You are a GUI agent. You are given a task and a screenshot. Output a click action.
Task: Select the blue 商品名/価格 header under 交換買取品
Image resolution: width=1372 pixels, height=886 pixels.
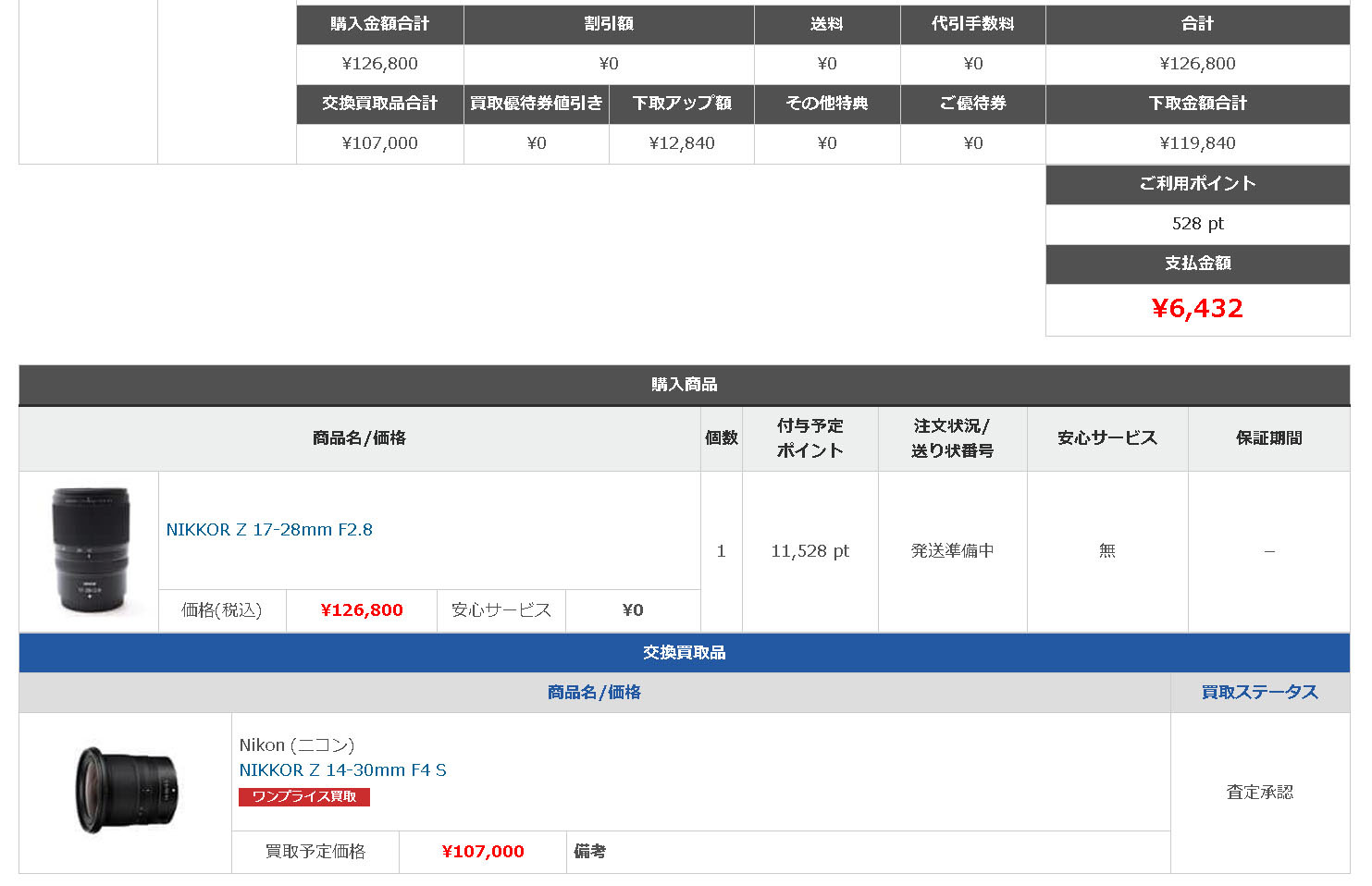(x=594, y=693)
